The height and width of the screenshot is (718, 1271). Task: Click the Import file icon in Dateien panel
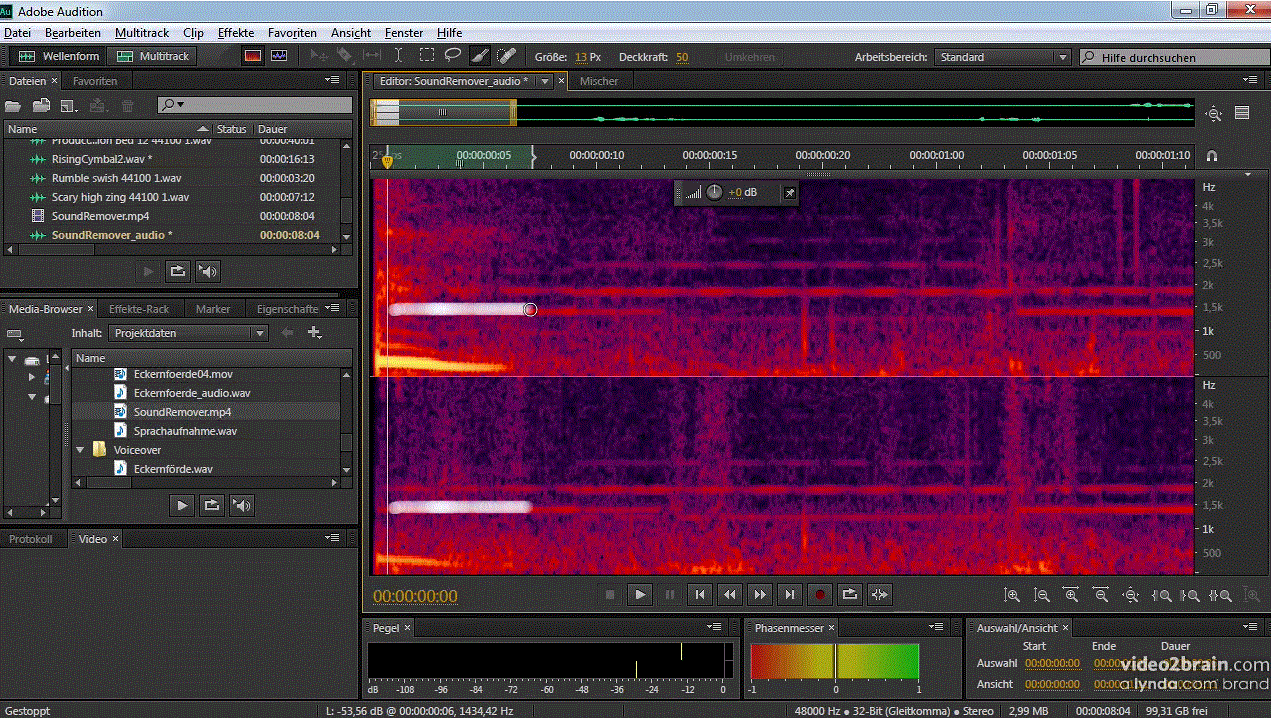pos(42,105)
